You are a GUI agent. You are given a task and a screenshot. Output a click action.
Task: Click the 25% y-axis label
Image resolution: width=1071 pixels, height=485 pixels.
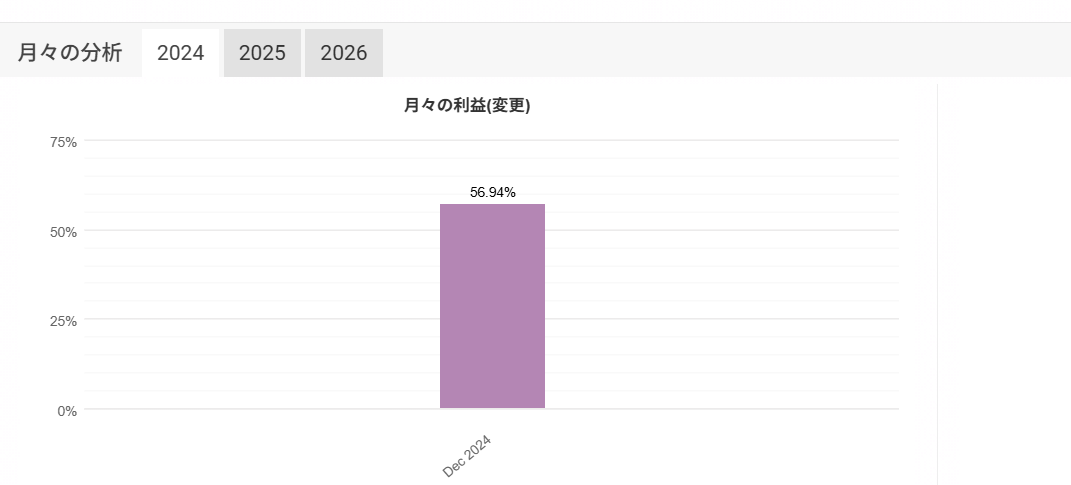[x=63, y=321]
